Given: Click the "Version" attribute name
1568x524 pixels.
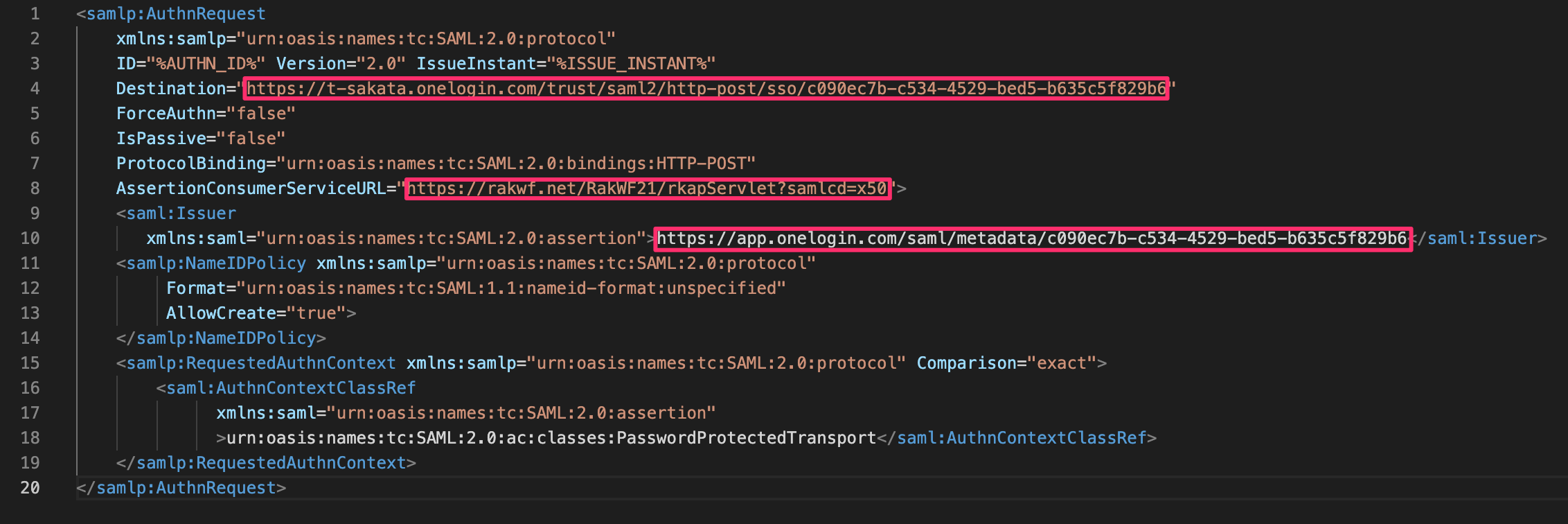Looking at the screenshot, I should pos(312,64).
